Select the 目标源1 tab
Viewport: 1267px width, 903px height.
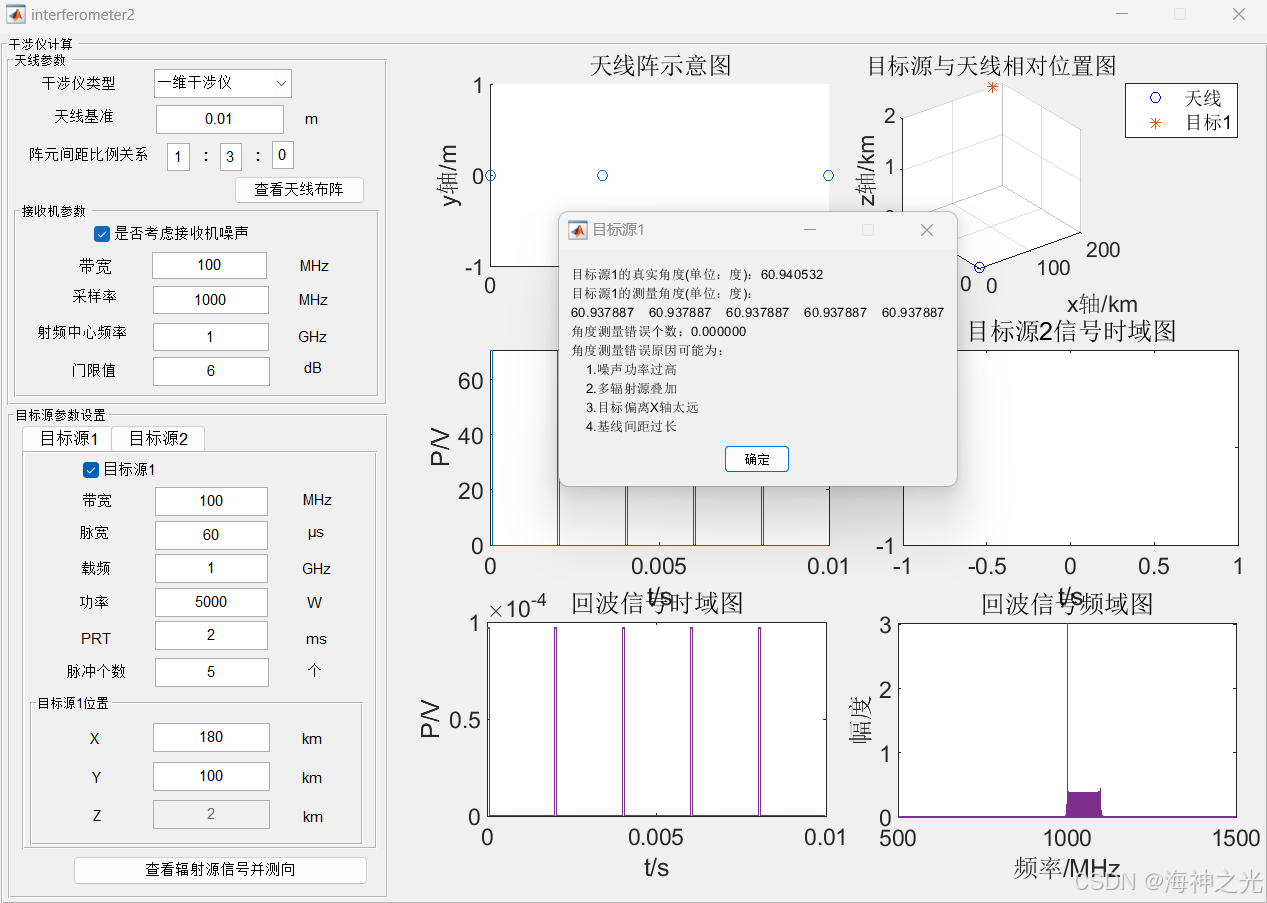click(x=67, y=438)
